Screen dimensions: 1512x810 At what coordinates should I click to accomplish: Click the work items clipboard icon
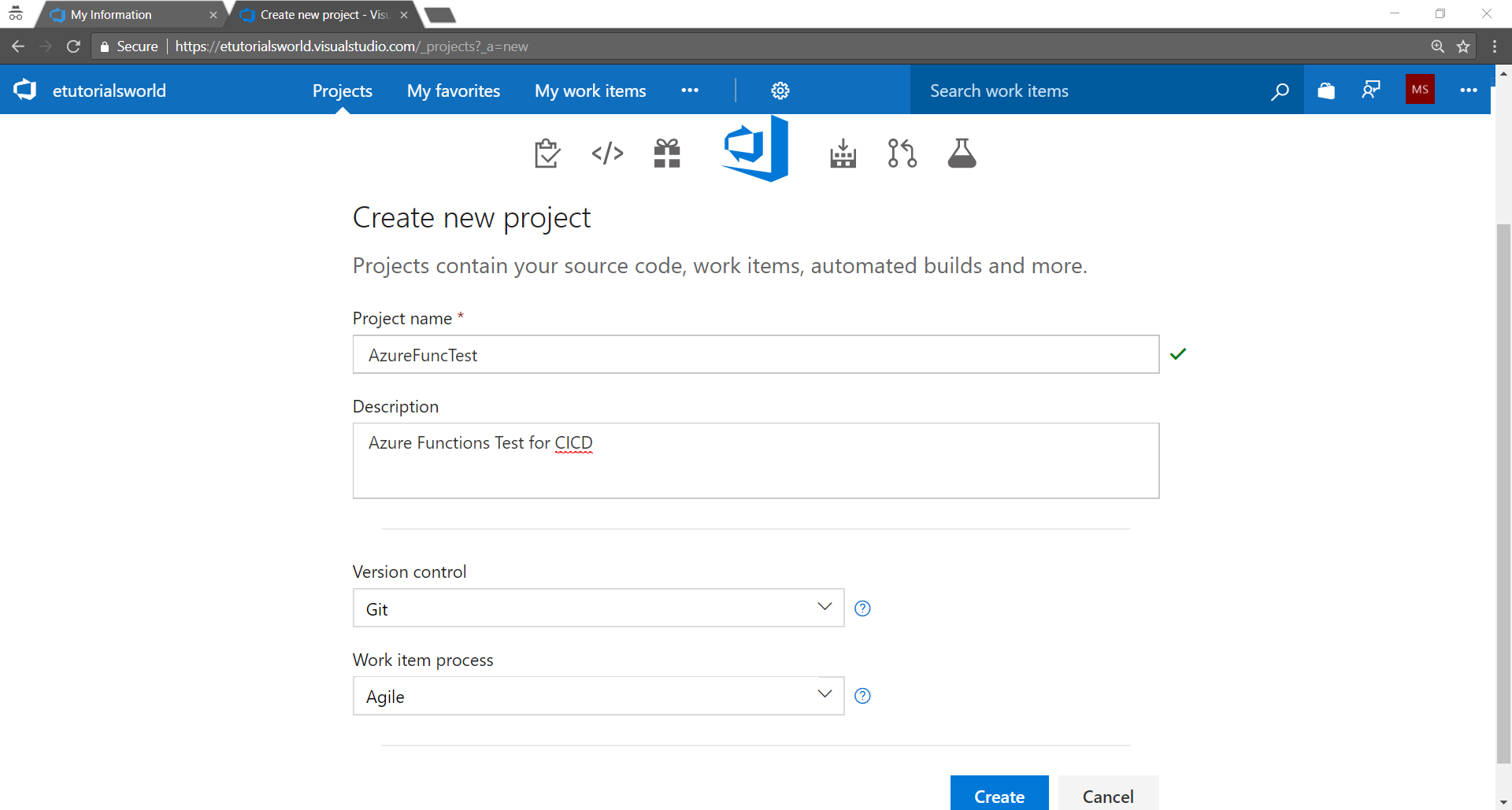547,153
